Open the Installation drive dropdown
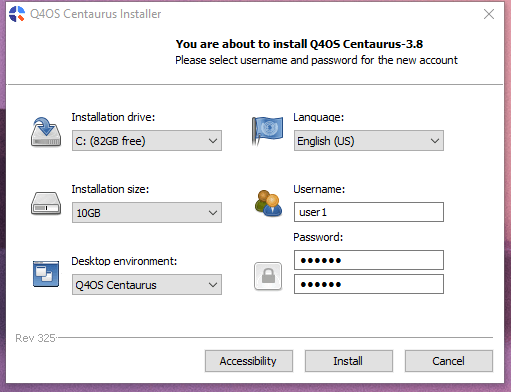 pyautogui.click(x=147, y=141)
